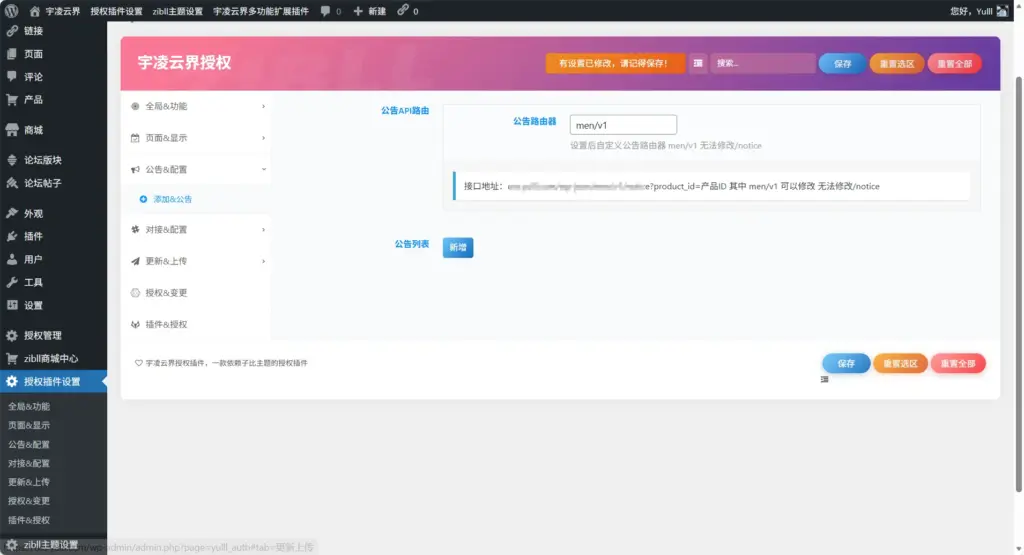This screenshot has height=555, width=1024.
Task: Open 公告&配置 sidebar submenu link
Action: pyautogui.click(x=29, y=444)
